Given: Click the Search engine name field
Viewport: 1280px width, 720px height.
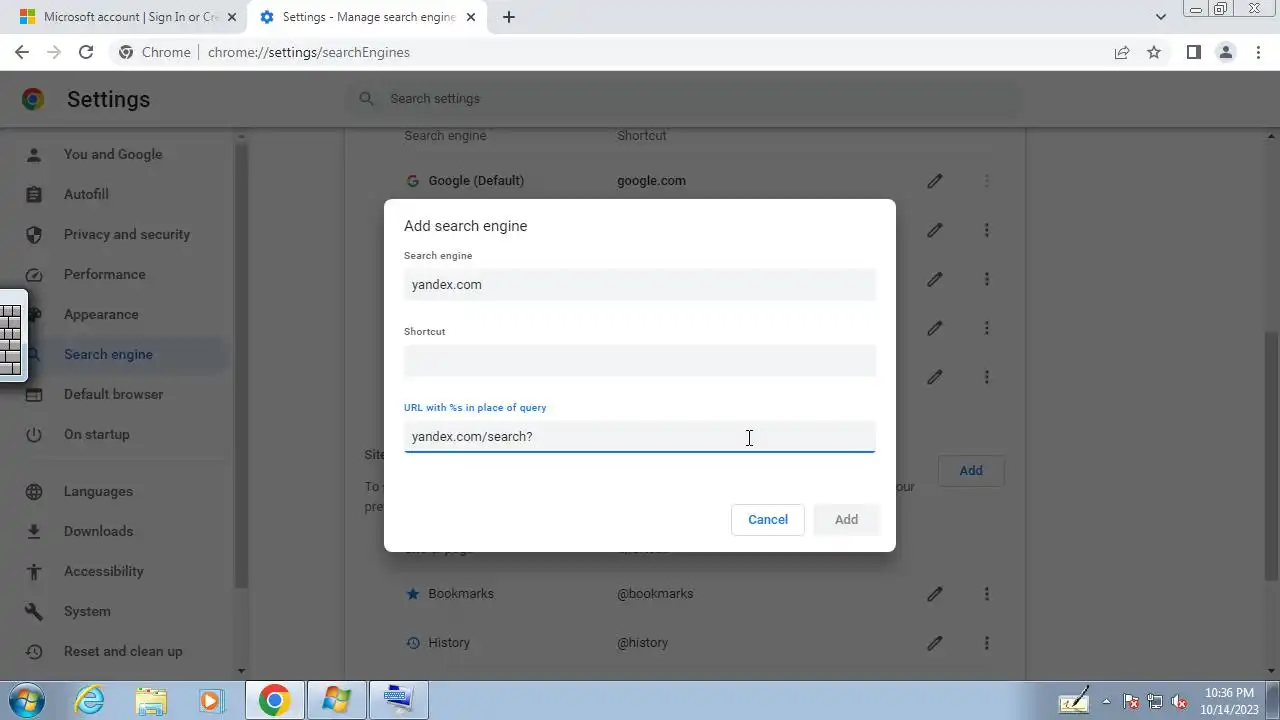Looking at the screenshot, I should click(640, 285).
